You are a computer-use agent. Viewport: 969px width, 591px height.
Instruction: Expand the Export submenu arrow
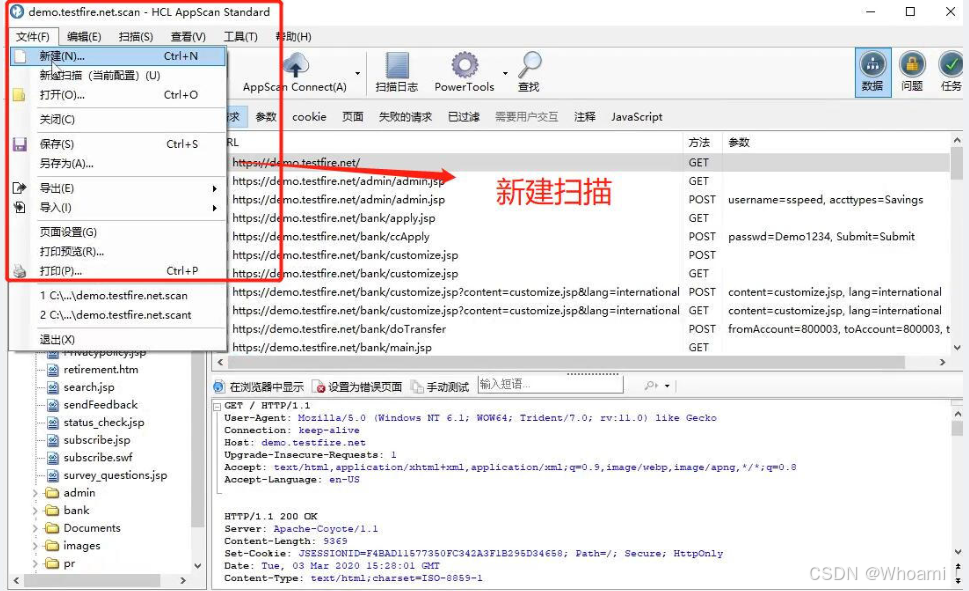click(x=214, y=189)
